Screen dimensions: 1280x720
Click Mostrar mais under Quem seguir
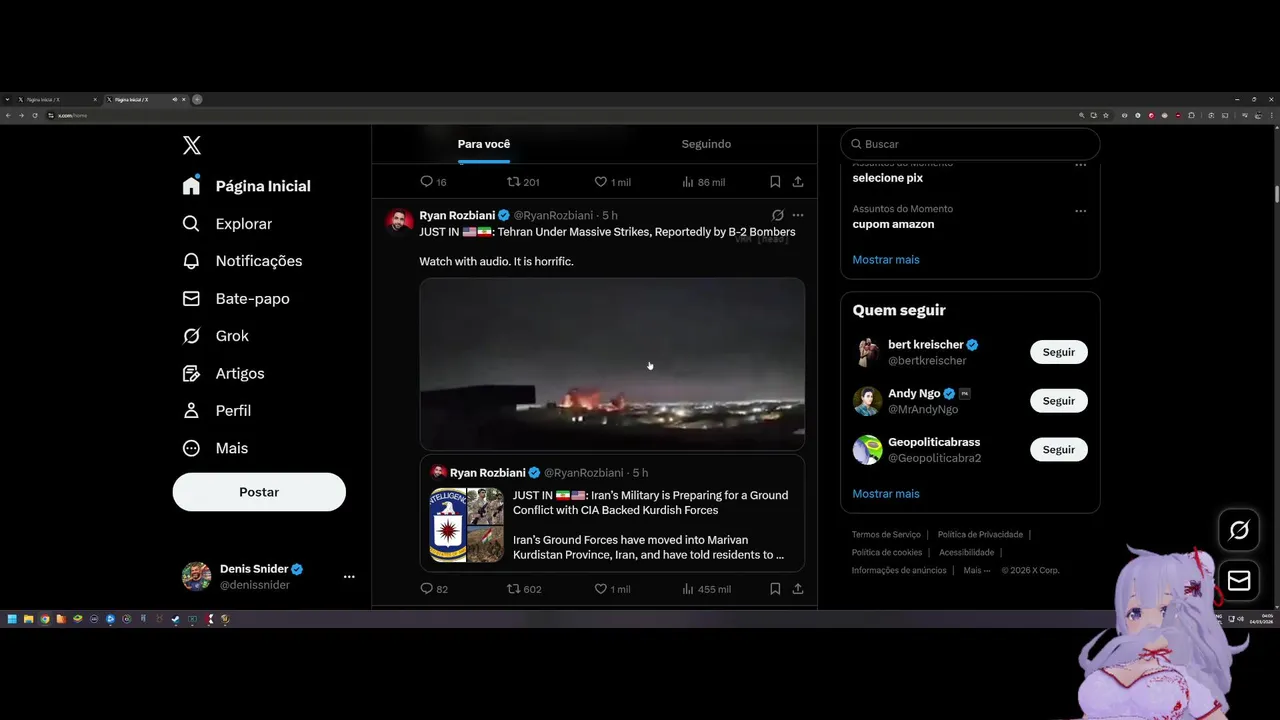tap(886, 494)
